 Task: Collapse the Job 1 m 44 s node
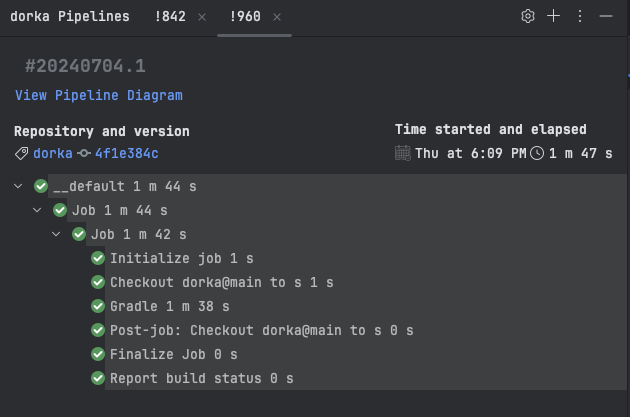tap(37, 210)
